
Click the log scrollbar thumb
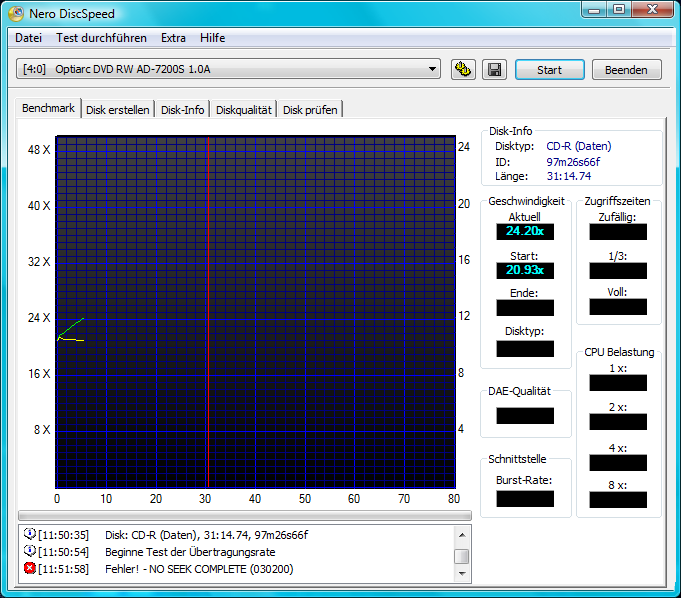[461, 556]
